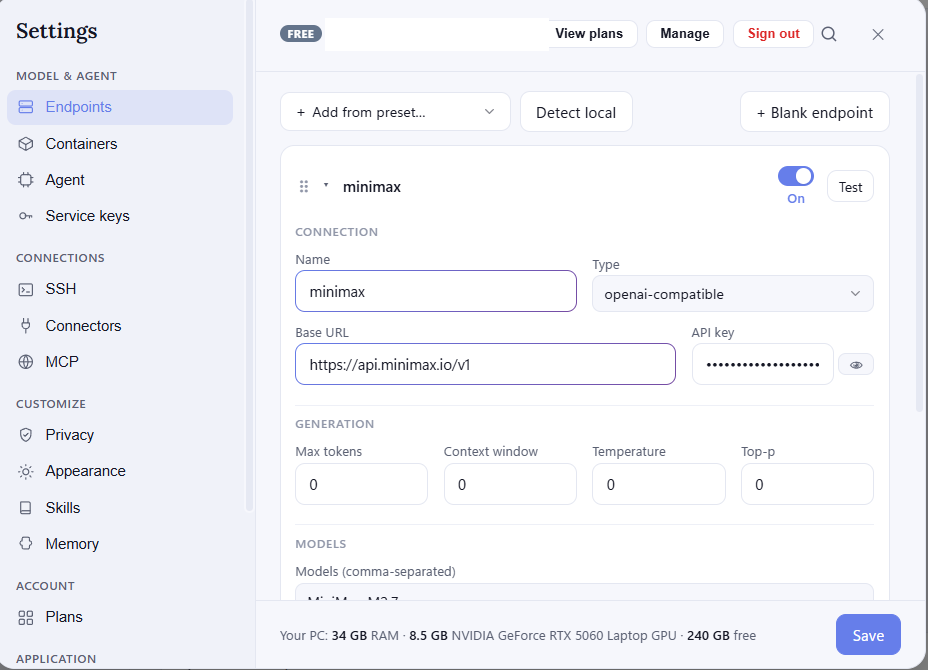Go to Memory settings
This screenshot has width=928, height=670.
pos(120,544)
